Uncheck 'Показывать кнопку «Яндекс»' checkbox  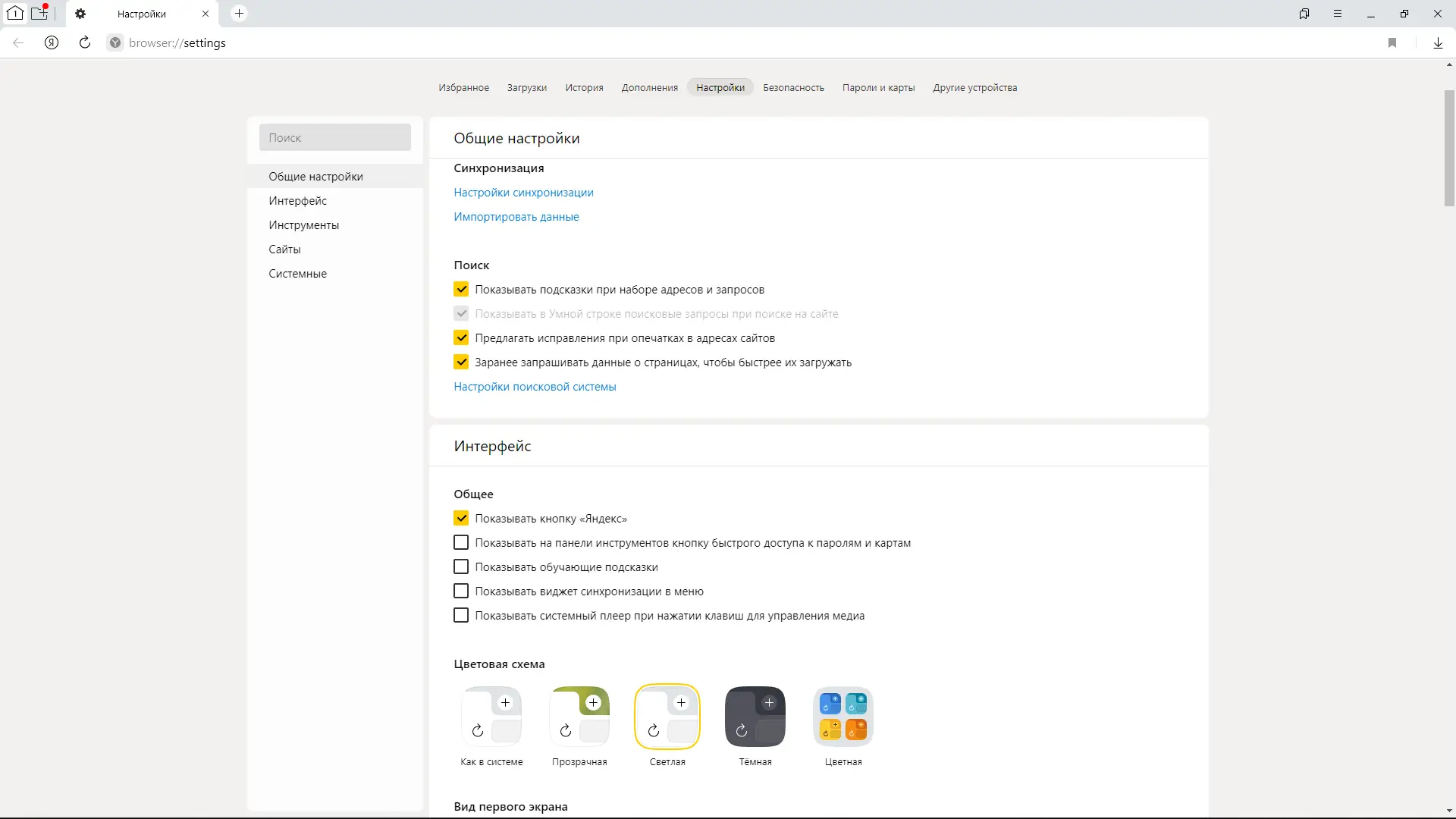pyautogui.click(x=461, y=519)
